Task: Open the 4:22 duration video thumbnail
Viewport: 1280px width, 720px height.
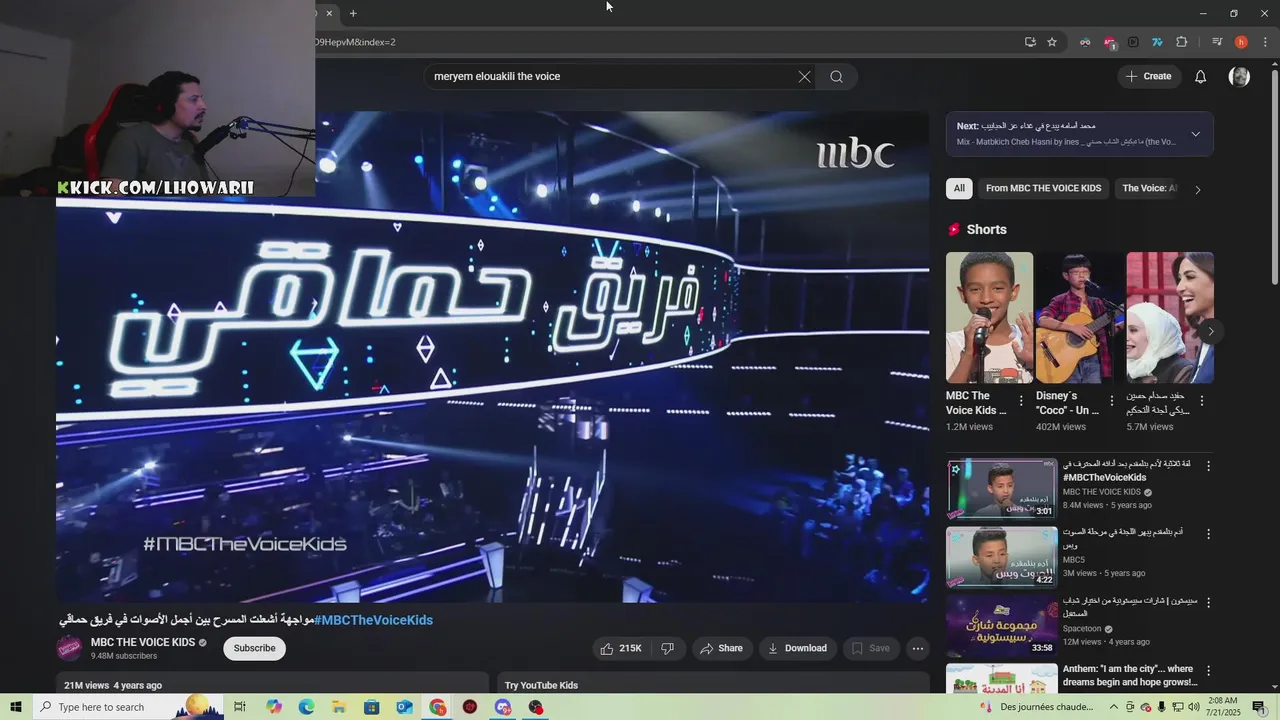Action: coord(1002,556)
